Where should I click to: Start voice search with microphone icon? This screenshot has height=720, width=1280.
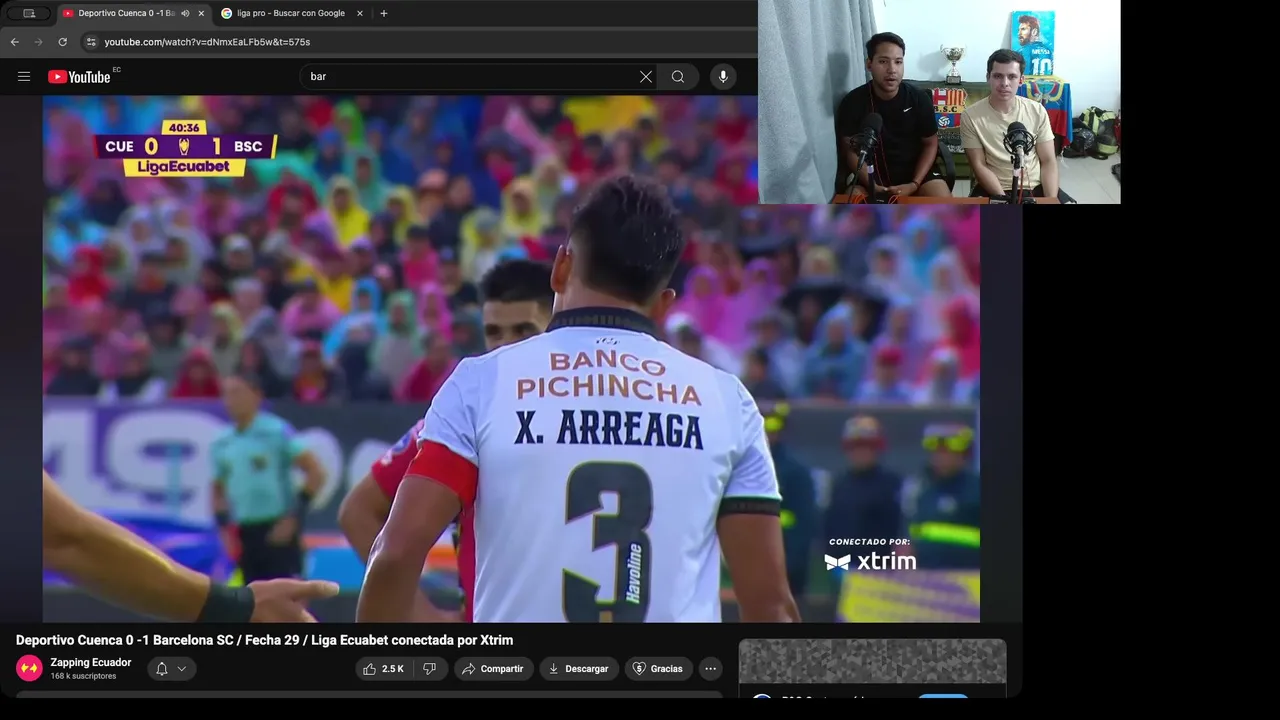tap(723, 77)
